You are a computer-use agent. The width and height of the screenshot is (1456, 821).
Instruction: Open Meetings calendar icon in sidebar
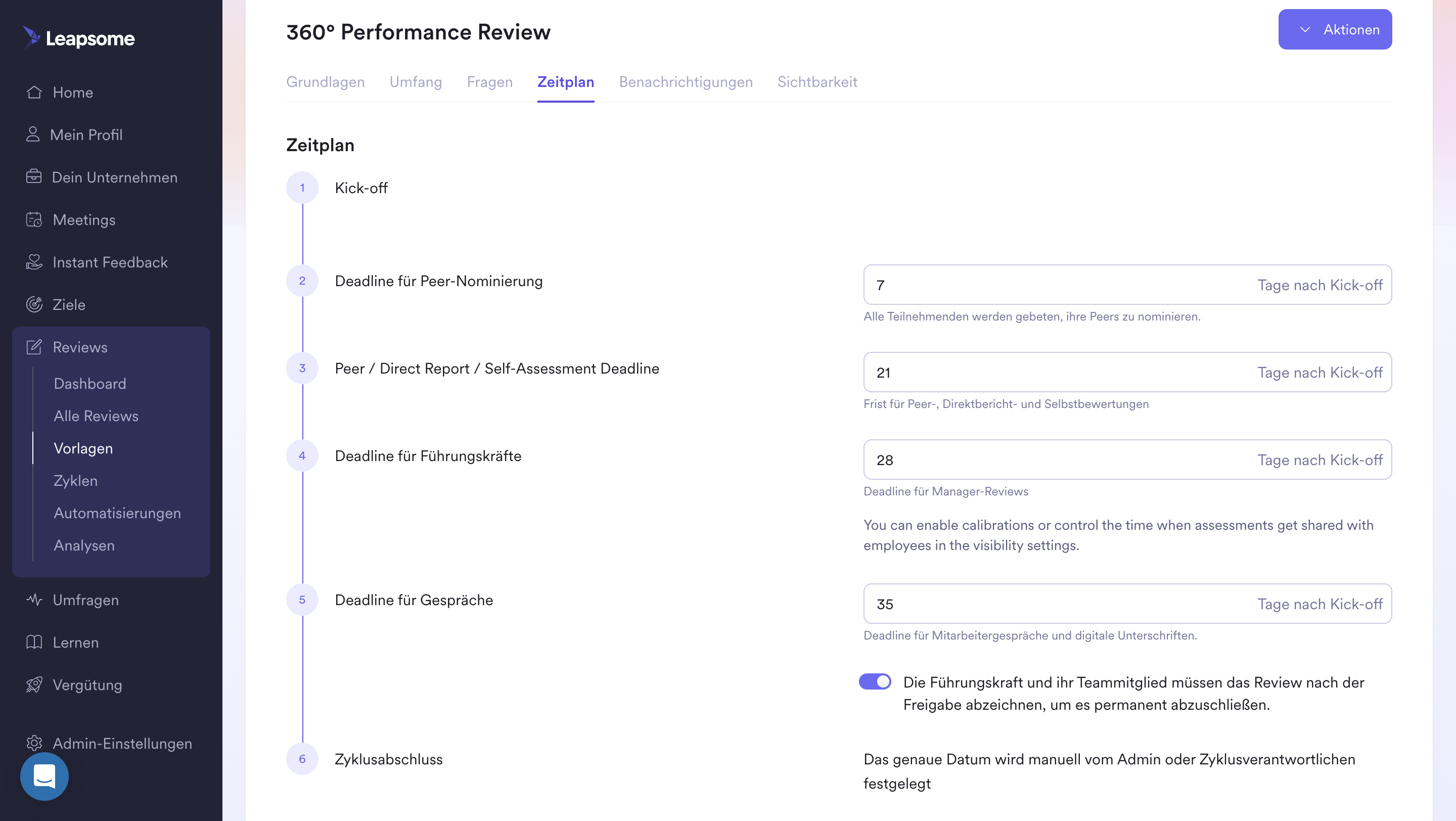[x=34, y=219]
